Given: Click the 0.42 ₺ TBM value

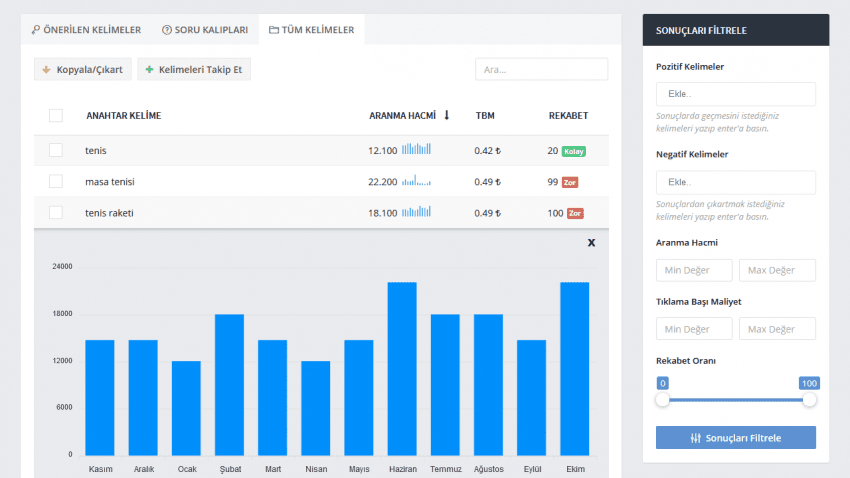Looking at the screenshot, I should [x=487, y=151].
